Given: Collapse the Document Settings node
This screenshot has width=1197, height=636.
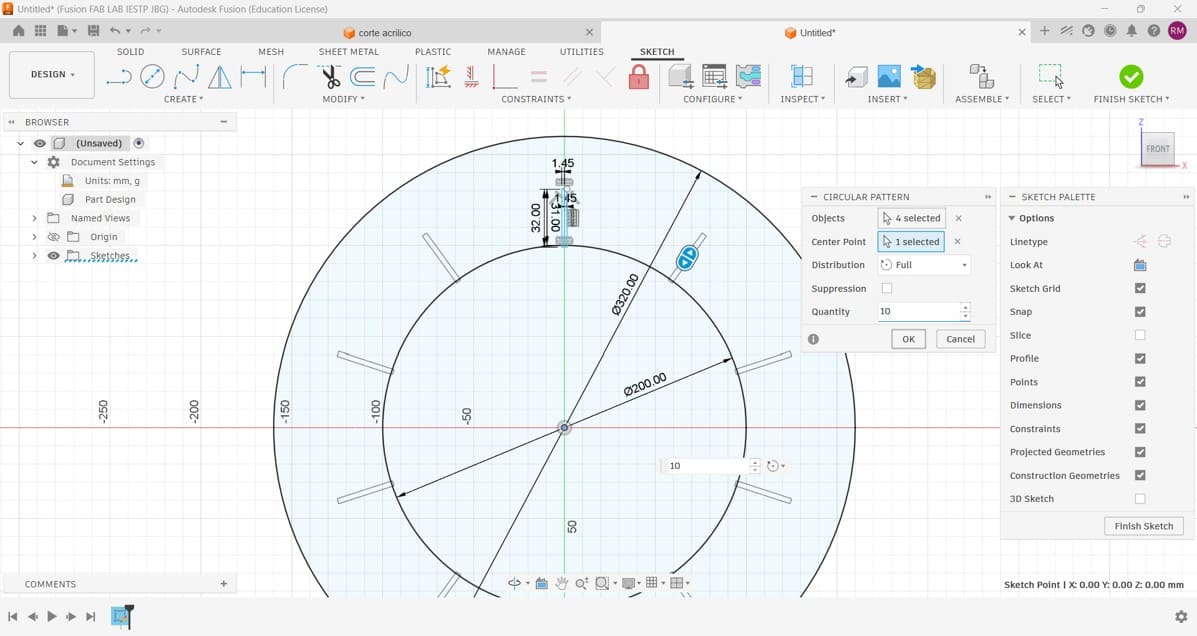Looking at the screenshot, I should point(34,162).
